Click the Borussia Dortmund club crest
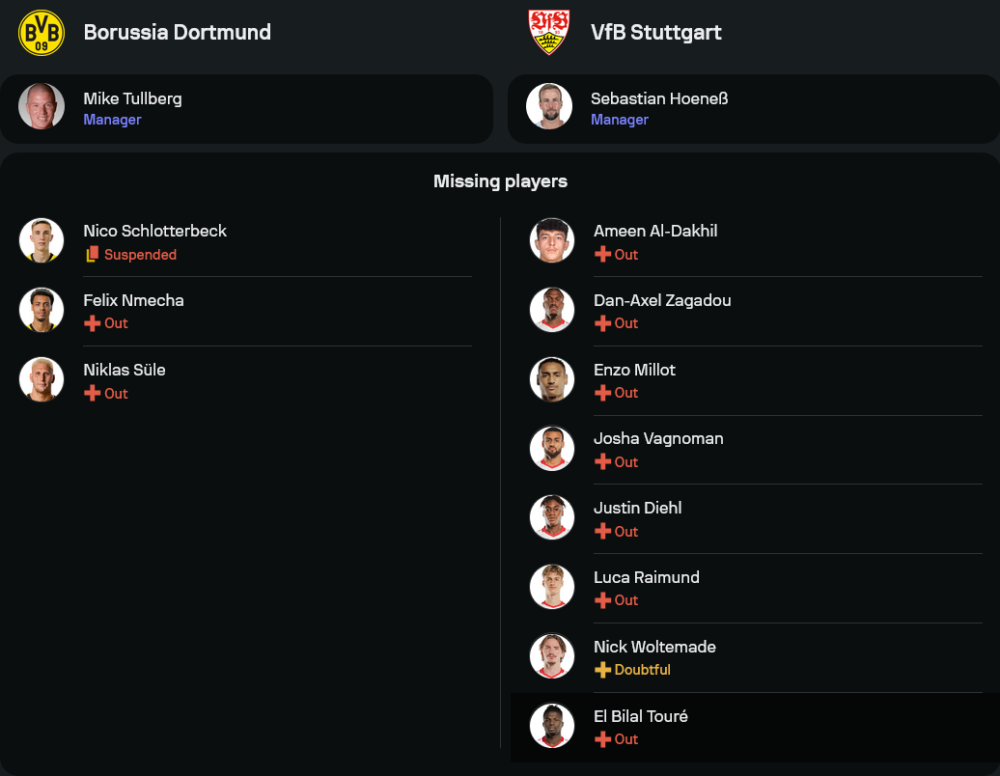 point(41,32)
